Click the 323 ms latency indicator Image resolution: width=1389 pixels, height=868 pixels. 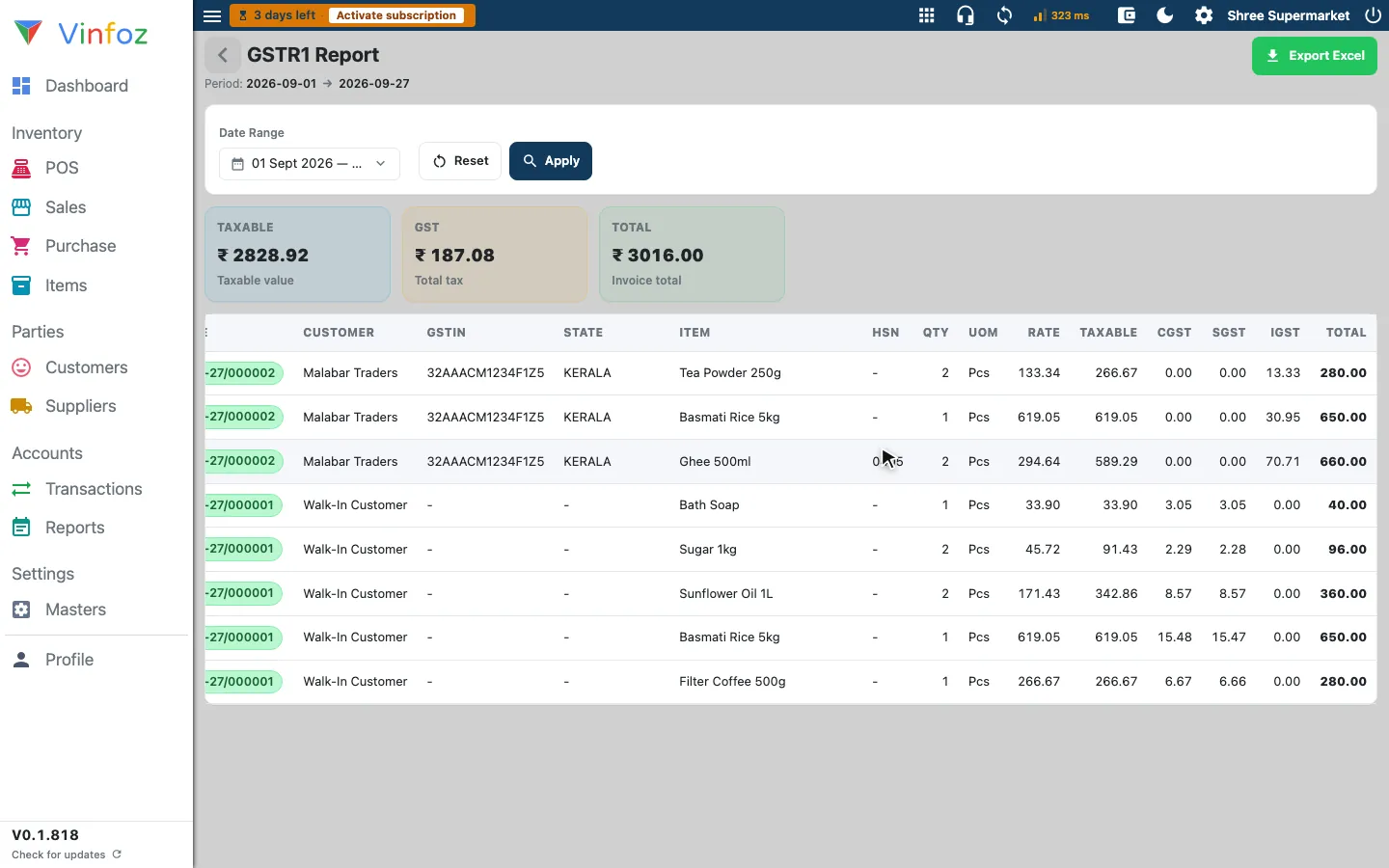[1061, 15]
